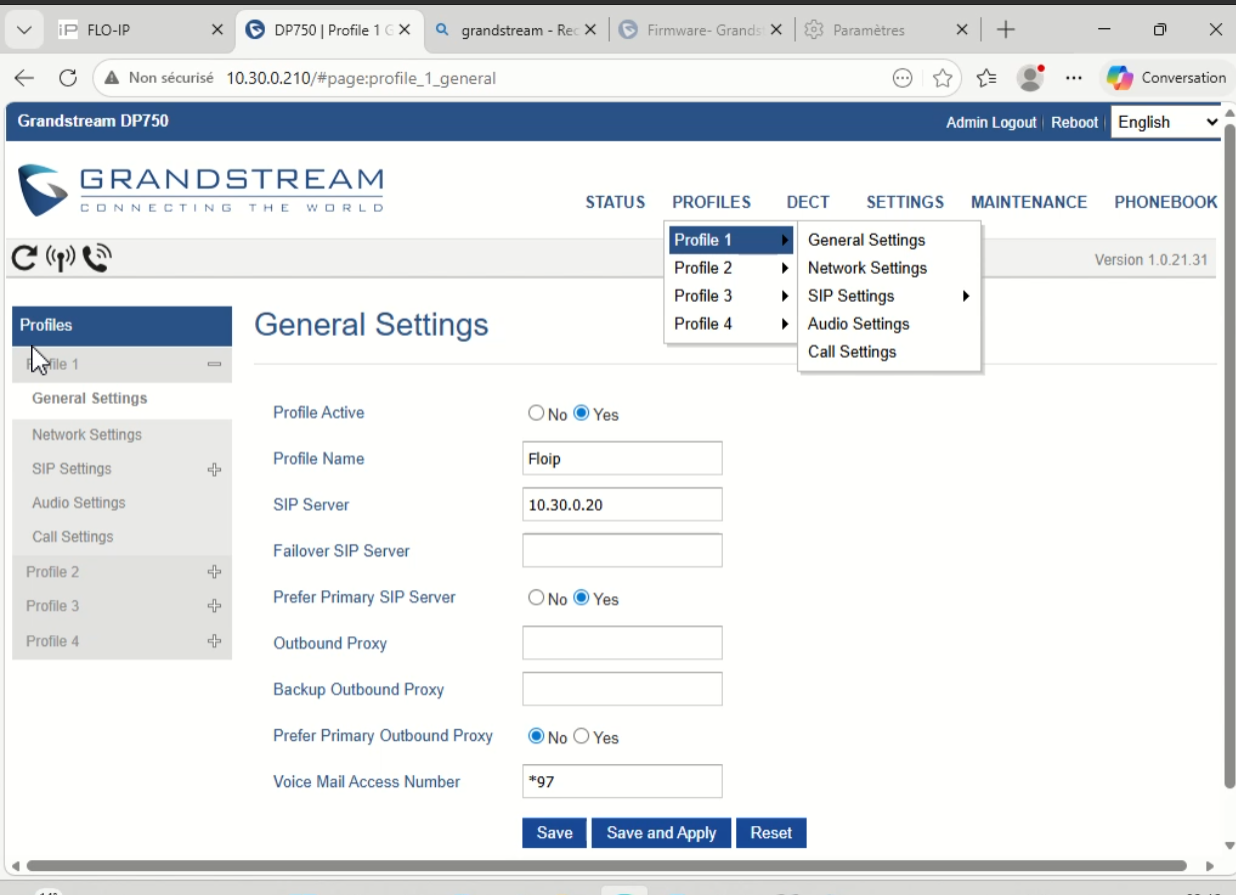1236x895 pixels.
Task: Click the DECT antenna signal icon
Action: (x=60, y=259)
